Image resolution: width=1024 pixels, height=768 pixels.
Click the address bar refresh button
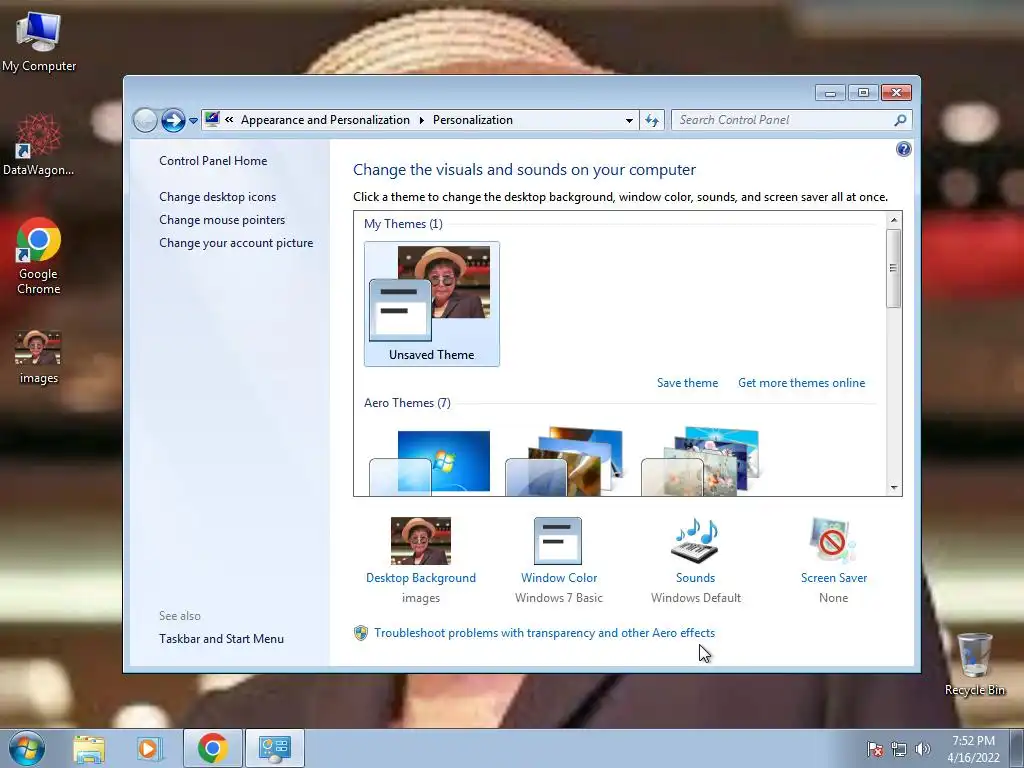652,120
